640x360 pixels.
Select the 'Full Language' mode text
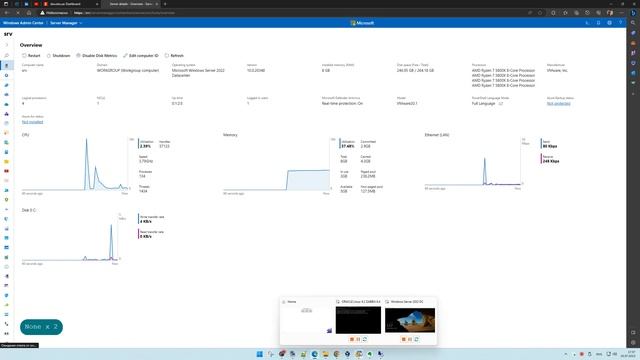pos(483,104)
